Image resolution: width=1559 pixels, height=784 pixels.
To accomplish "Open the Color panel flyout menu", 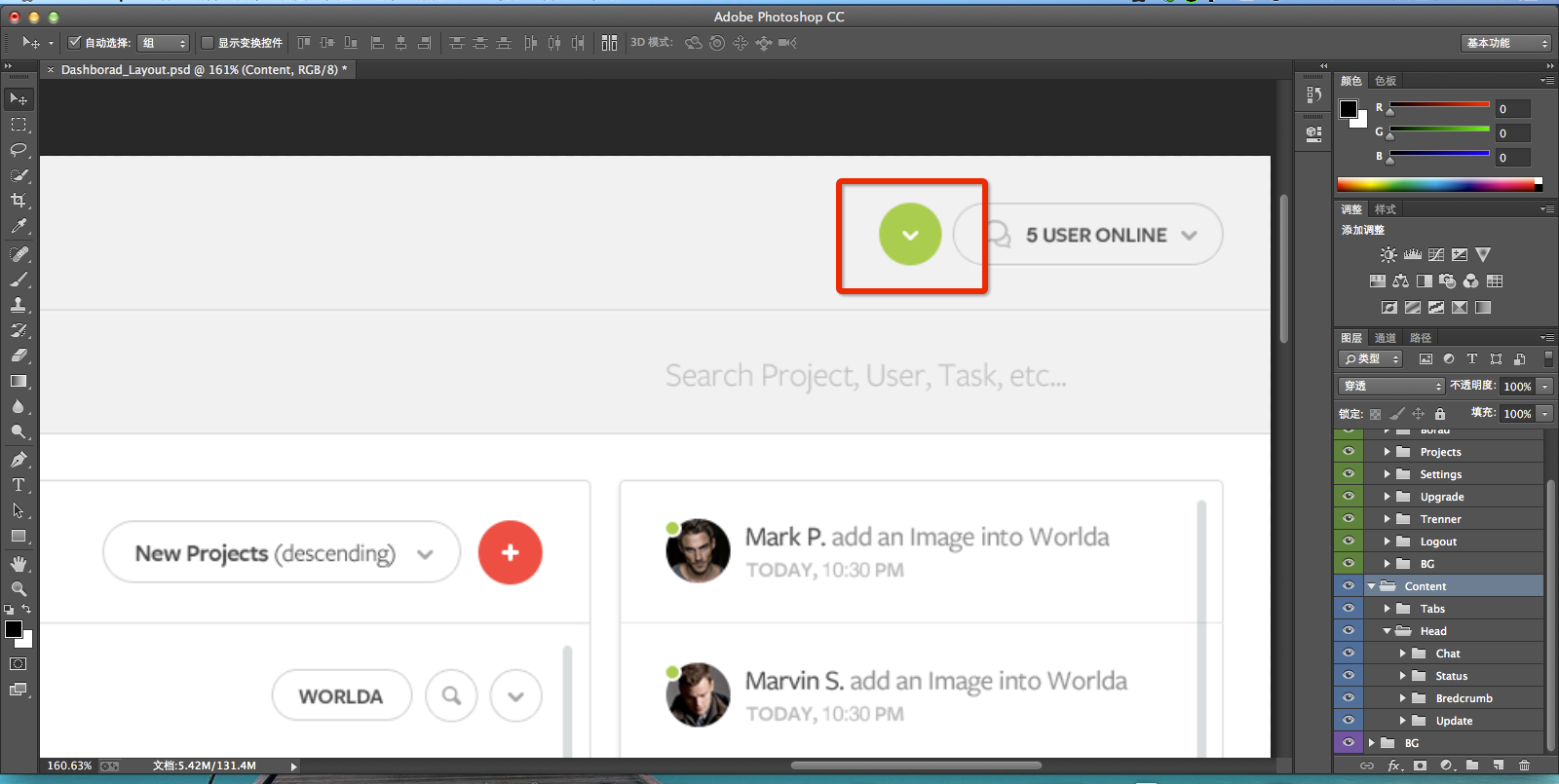I will click(x=1546, y=81).
